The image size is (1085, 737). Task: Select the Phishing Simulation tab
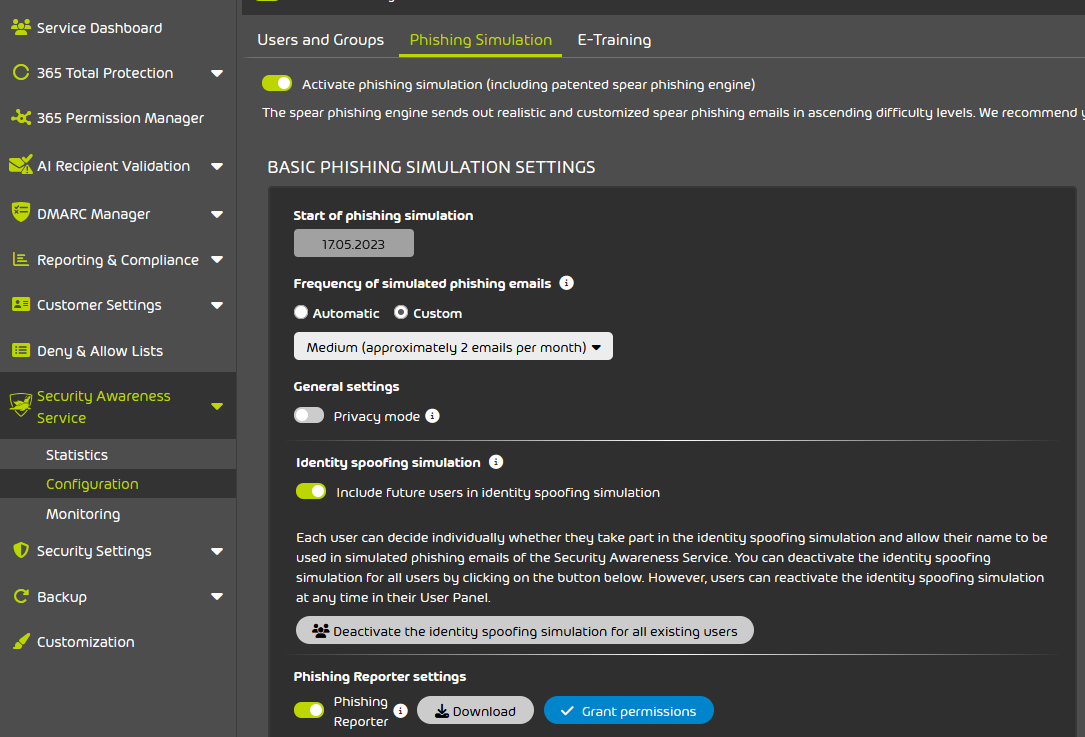(481, 40)
